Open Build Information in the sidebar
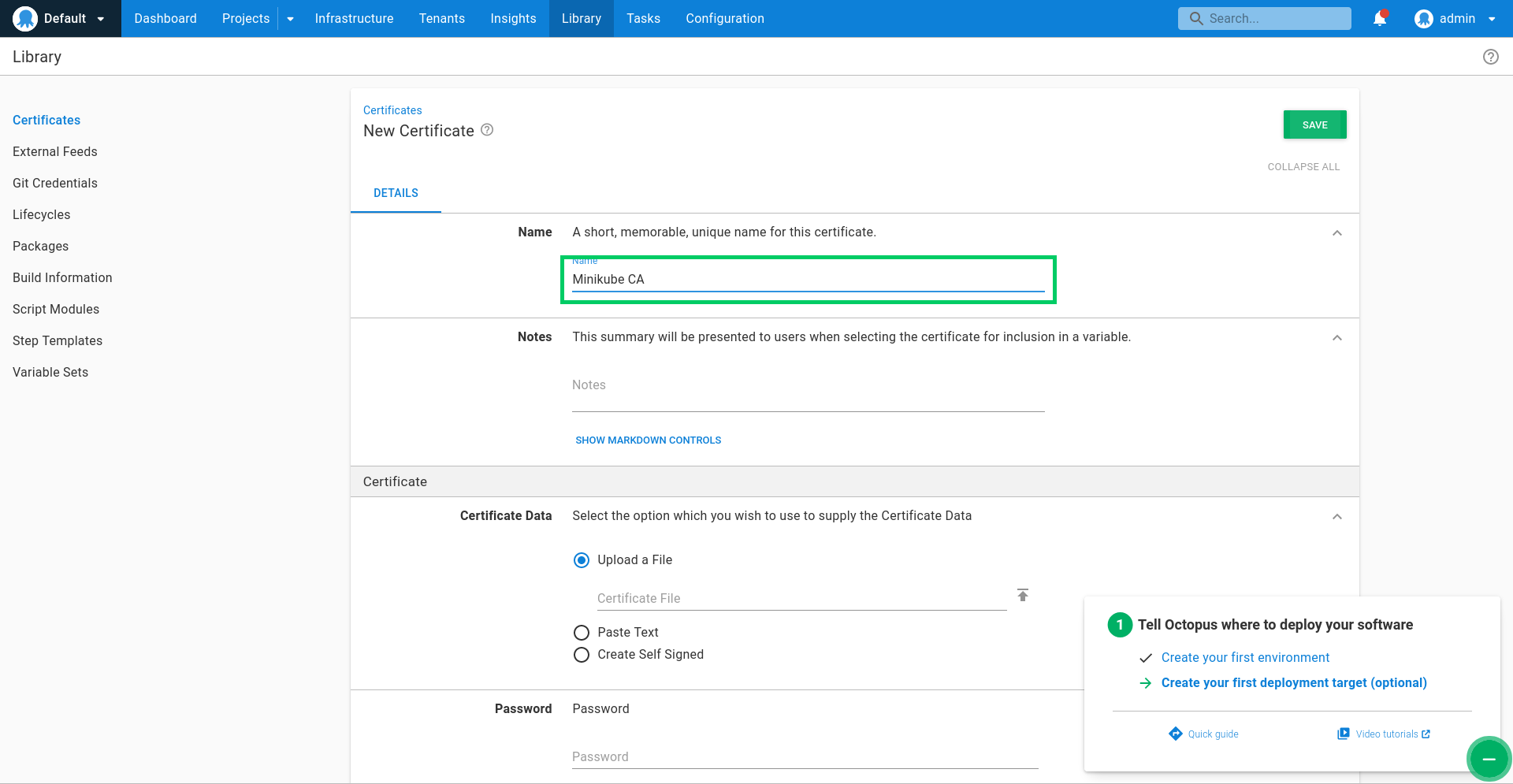This screenshot has width=1513, height=784. pyautogui.click(x=62, y=277)
